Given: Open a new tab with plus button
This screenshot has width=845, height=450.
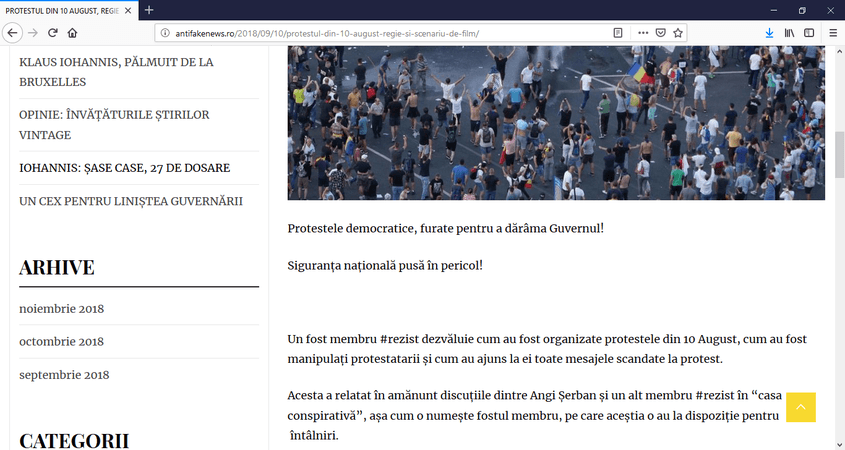Looking at the screenshot, I should (149, 10).
